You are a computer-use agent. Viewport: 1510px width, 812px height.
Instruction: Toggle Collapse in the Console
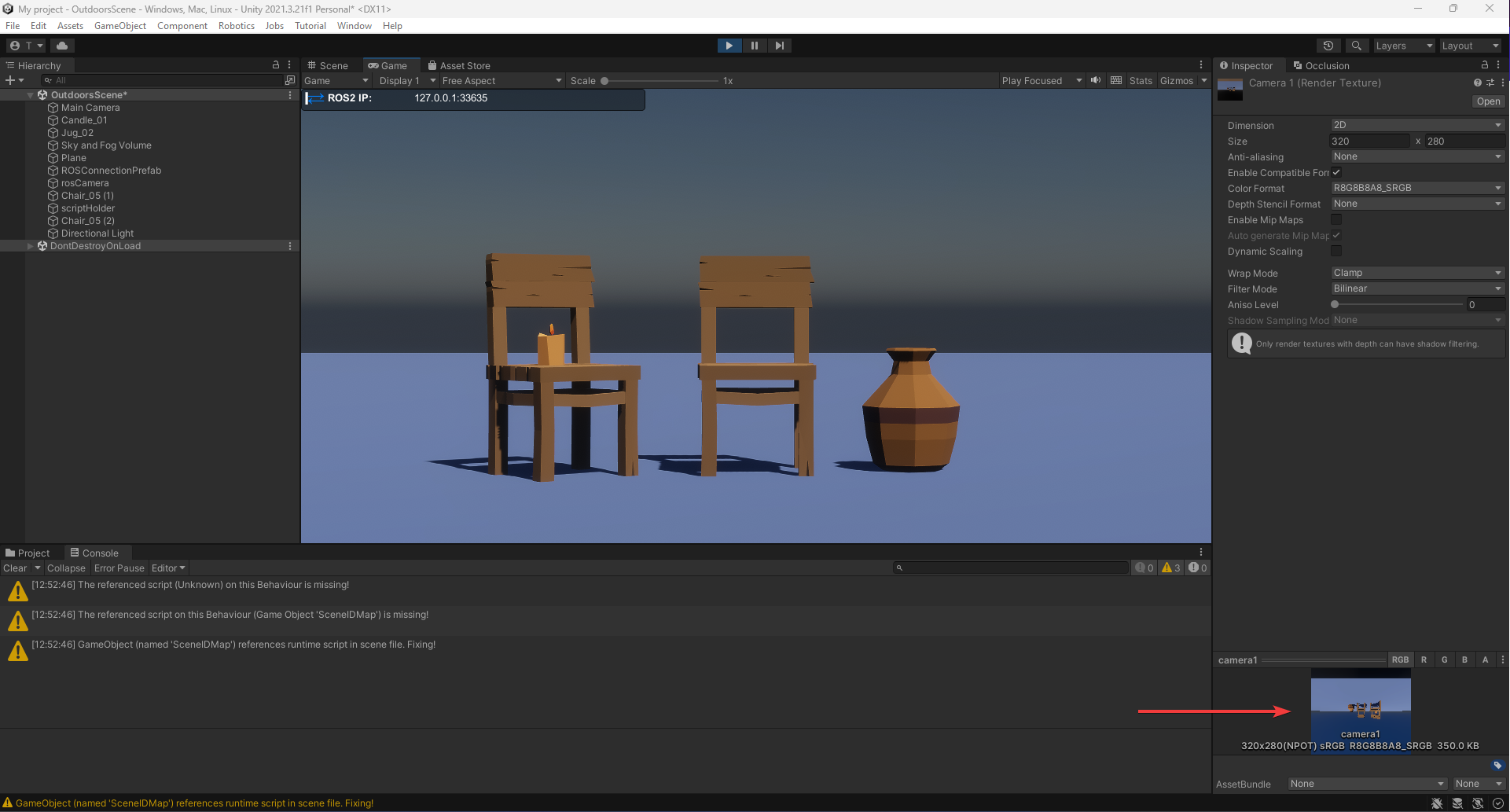coord(66,568)
